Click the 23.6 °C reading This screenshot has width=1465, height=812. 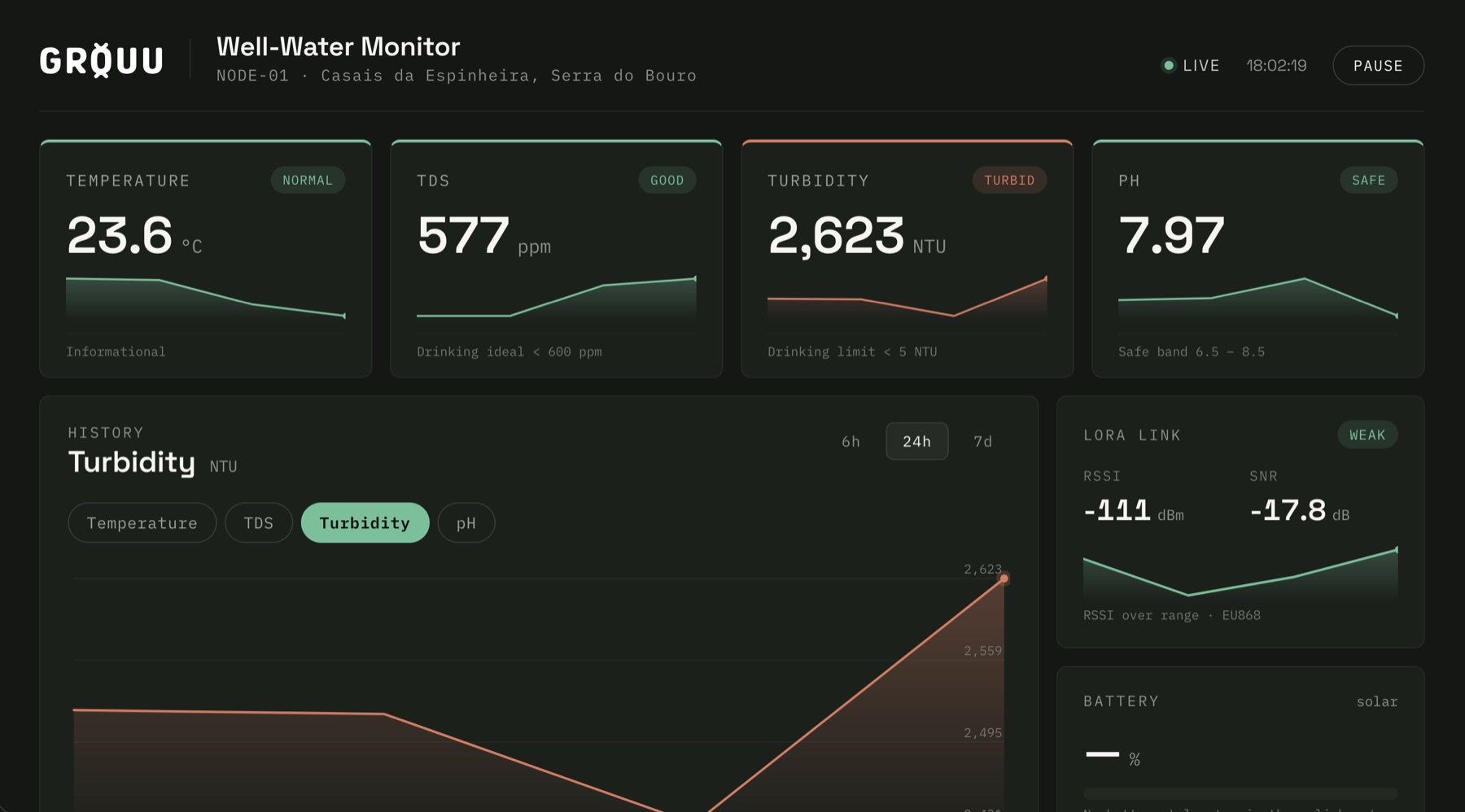[134, 235]
